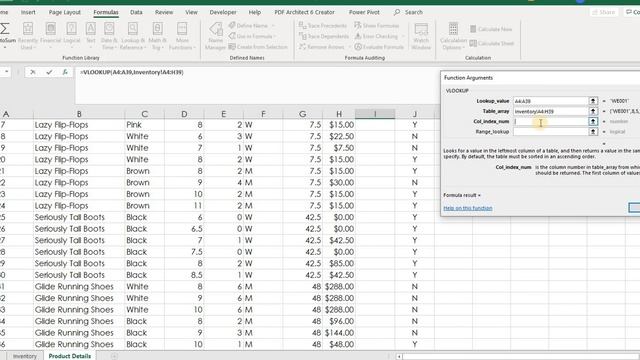Screen dimensions: 640x360
Task: Open the Review ribbon tab
Action: 164,12
